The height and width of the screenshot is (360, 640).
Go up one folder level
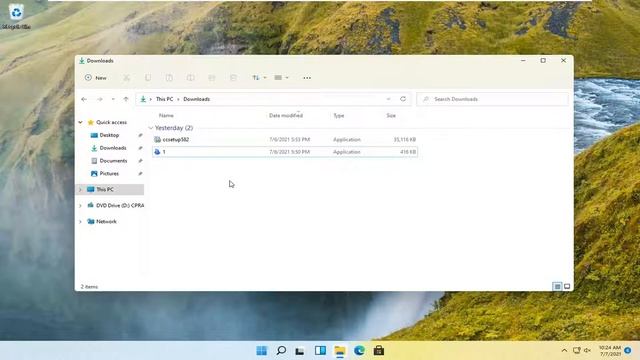126,99
